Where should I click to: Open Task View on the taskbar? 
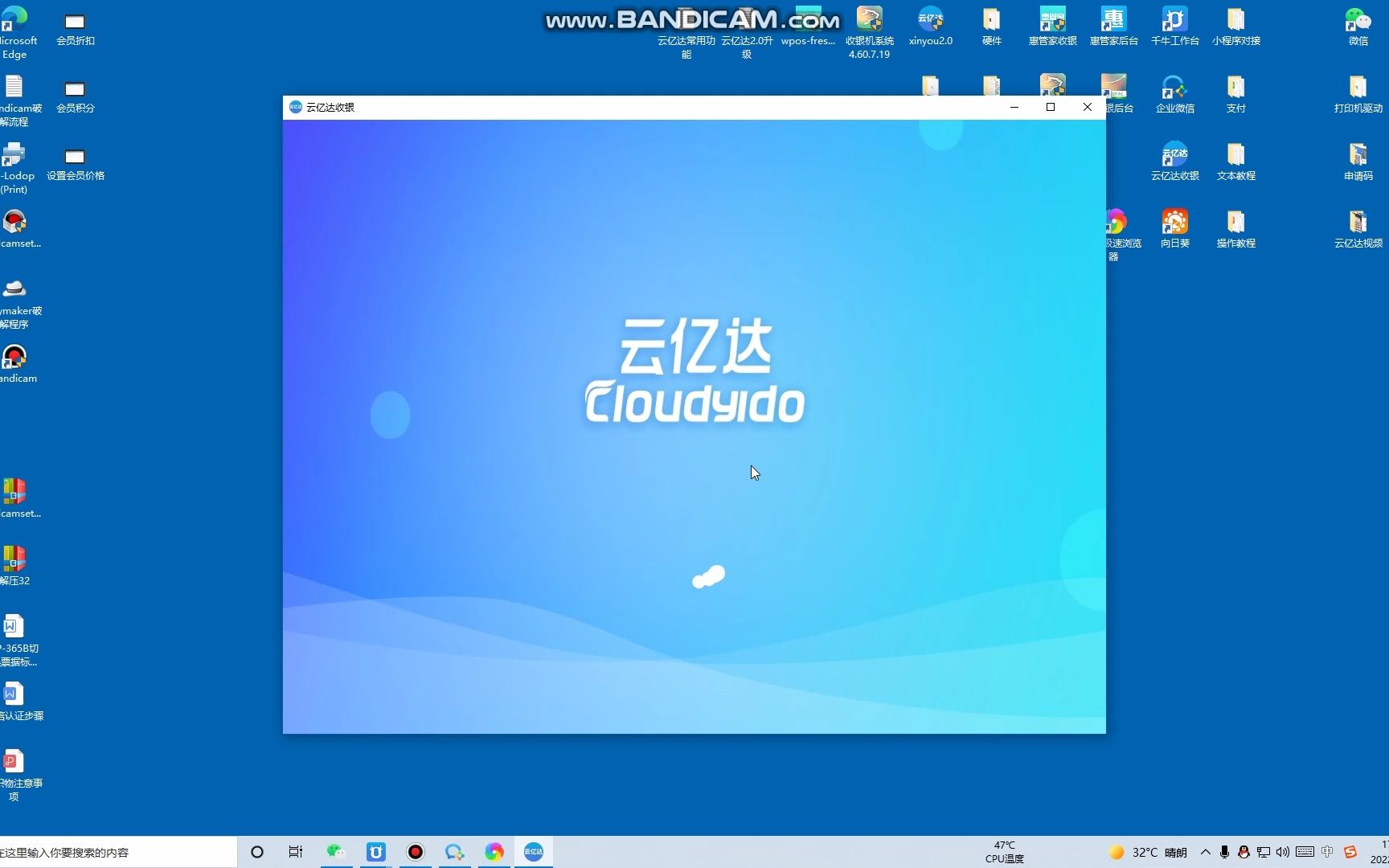tap(296, 852)
